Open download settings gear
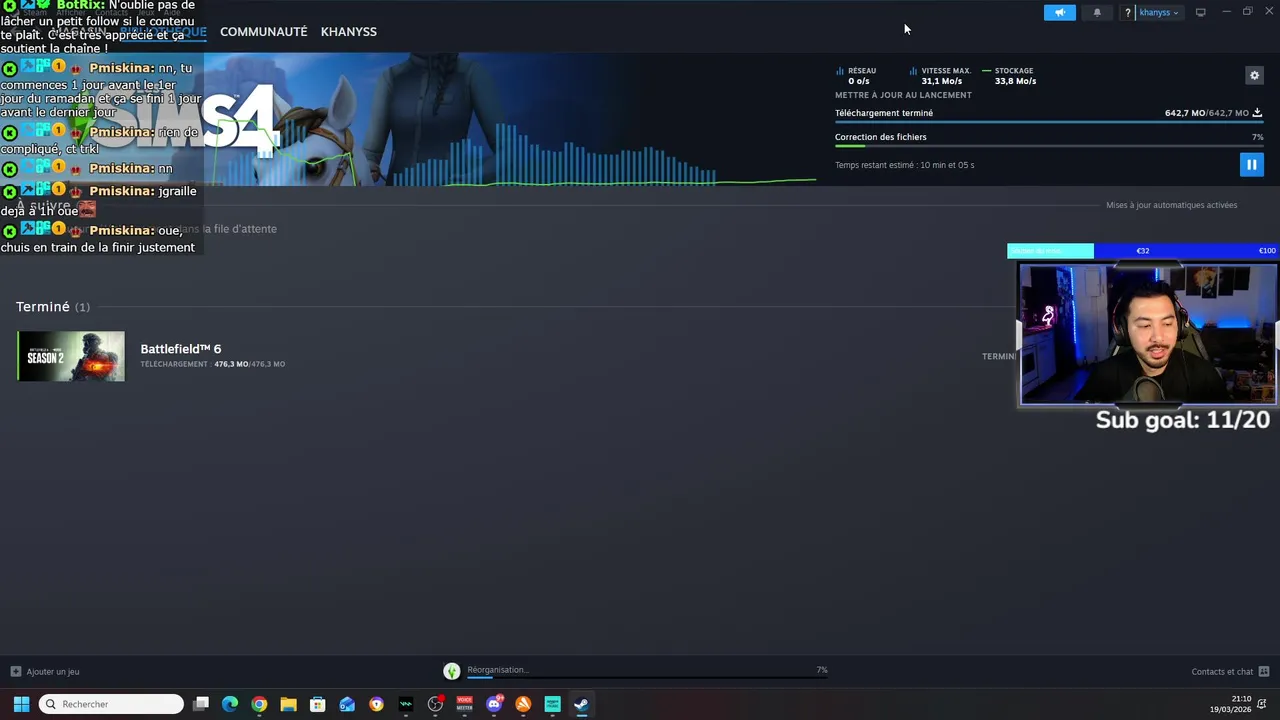The height and width of the screenshot is (720, 1280). (1254, 75)
